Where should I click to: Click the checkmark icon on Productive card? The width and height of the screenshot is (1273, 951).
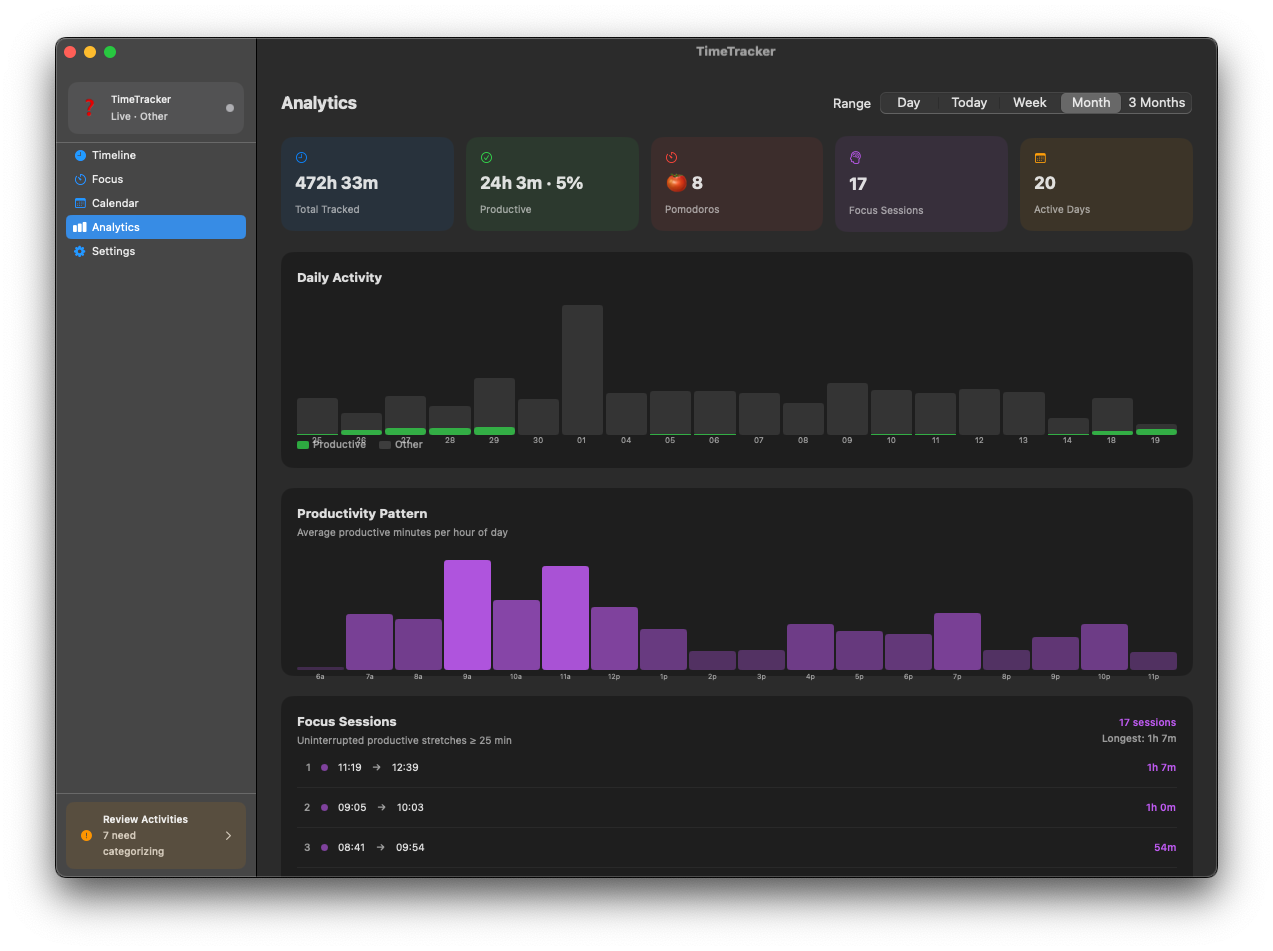coord(486,158)
